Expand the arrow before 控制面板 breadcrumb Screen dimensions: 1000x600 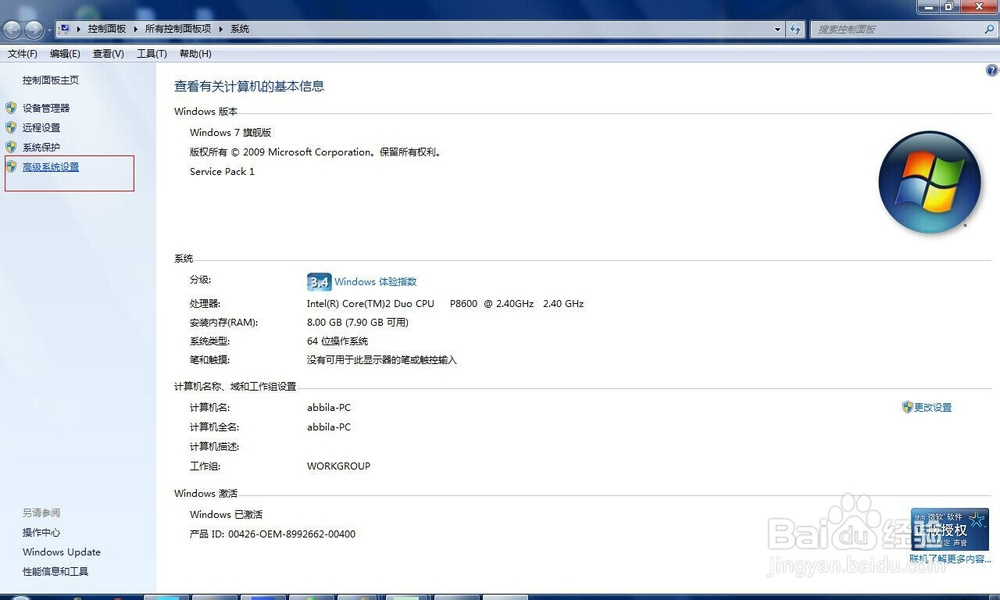(78, 29)
